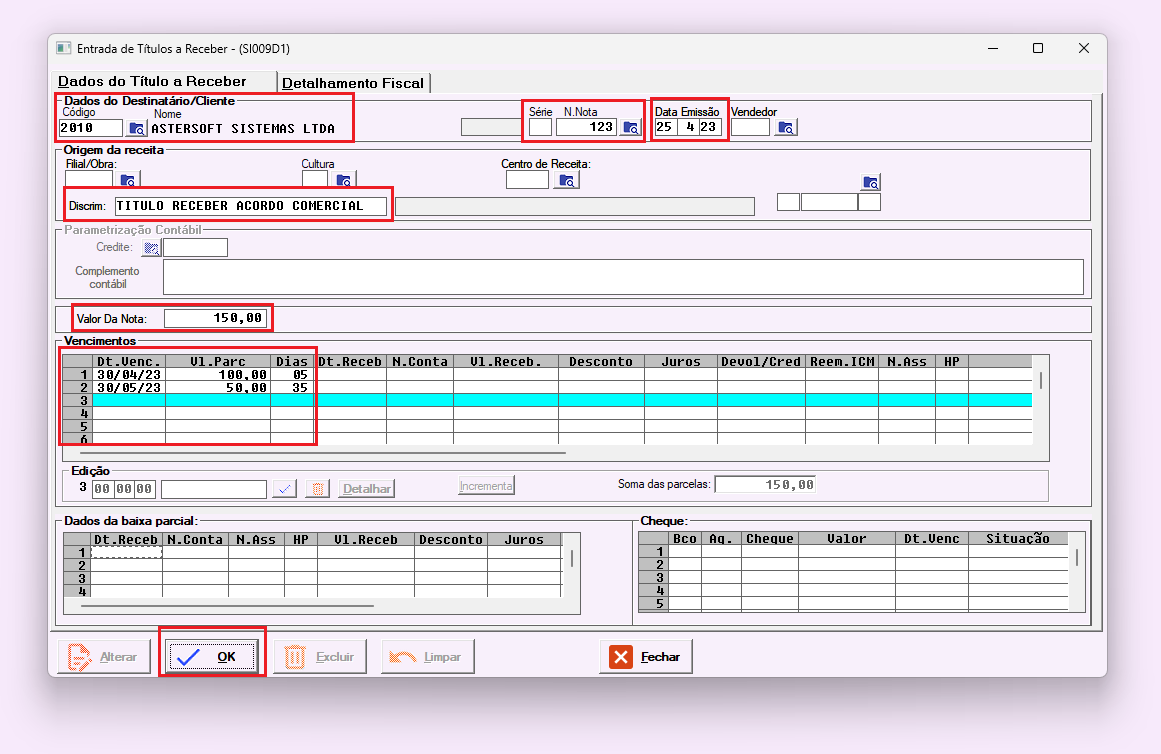Click Cultura lookup icon
Viewport: 1161px width, 754px height.
[x=344, y=181]
